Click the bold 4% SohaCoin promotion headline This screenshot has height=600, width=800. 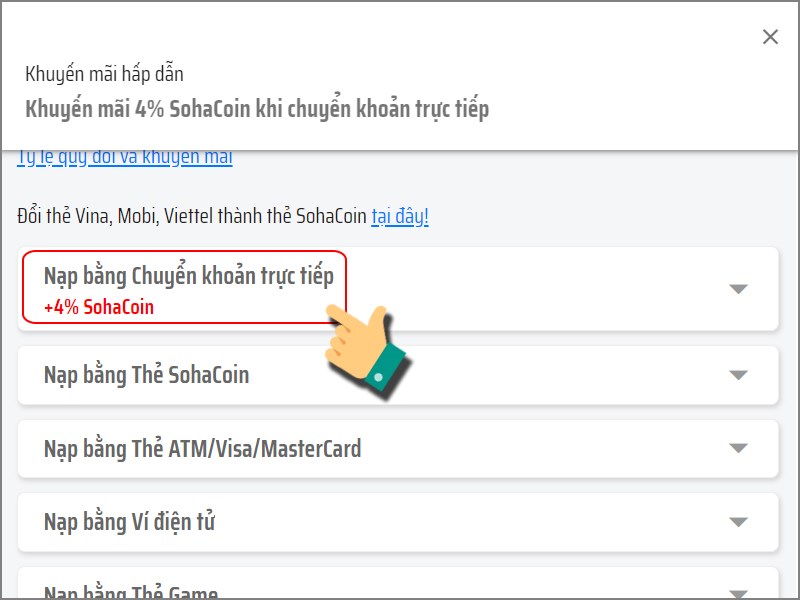click(257, 109)
